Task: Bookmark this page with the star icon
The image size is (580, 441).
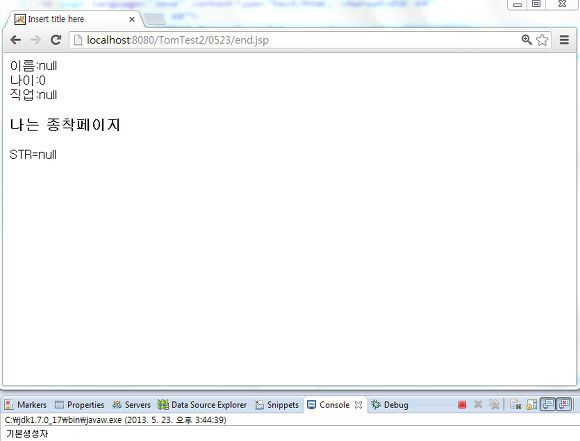Action: point(542,40)
